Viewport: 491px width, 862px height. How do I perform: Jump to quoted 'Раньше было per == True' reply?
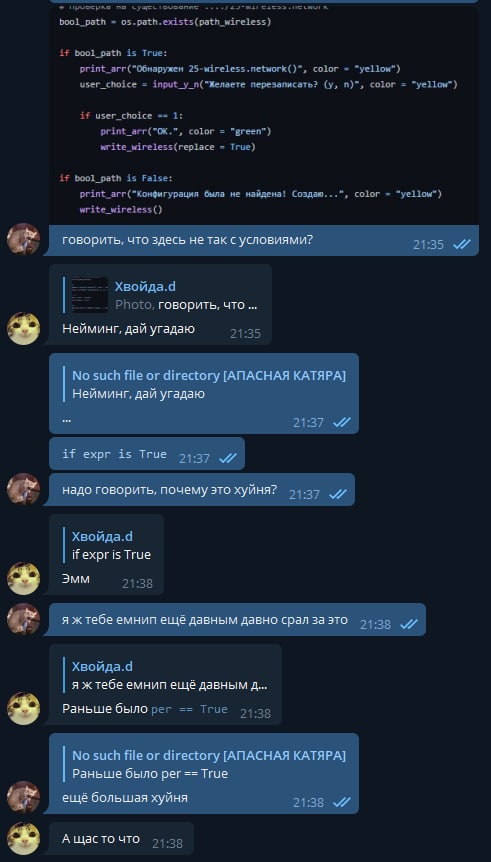208,765
